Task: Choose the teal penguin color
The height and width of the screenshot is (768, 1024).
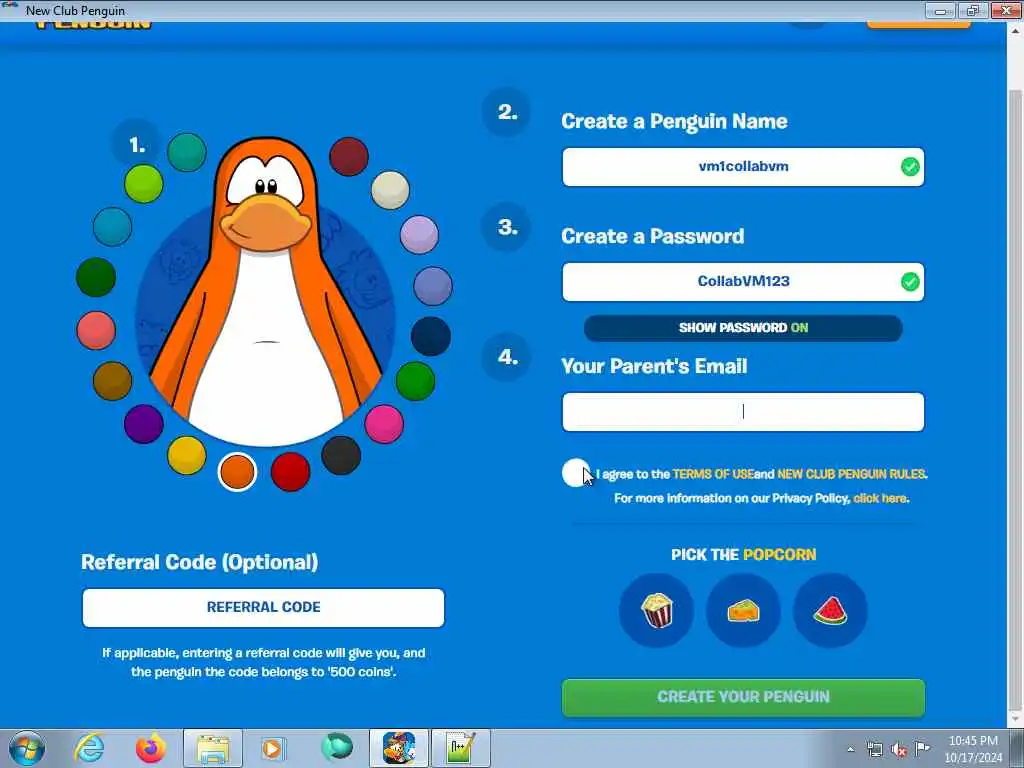Action: click(187, 152)
